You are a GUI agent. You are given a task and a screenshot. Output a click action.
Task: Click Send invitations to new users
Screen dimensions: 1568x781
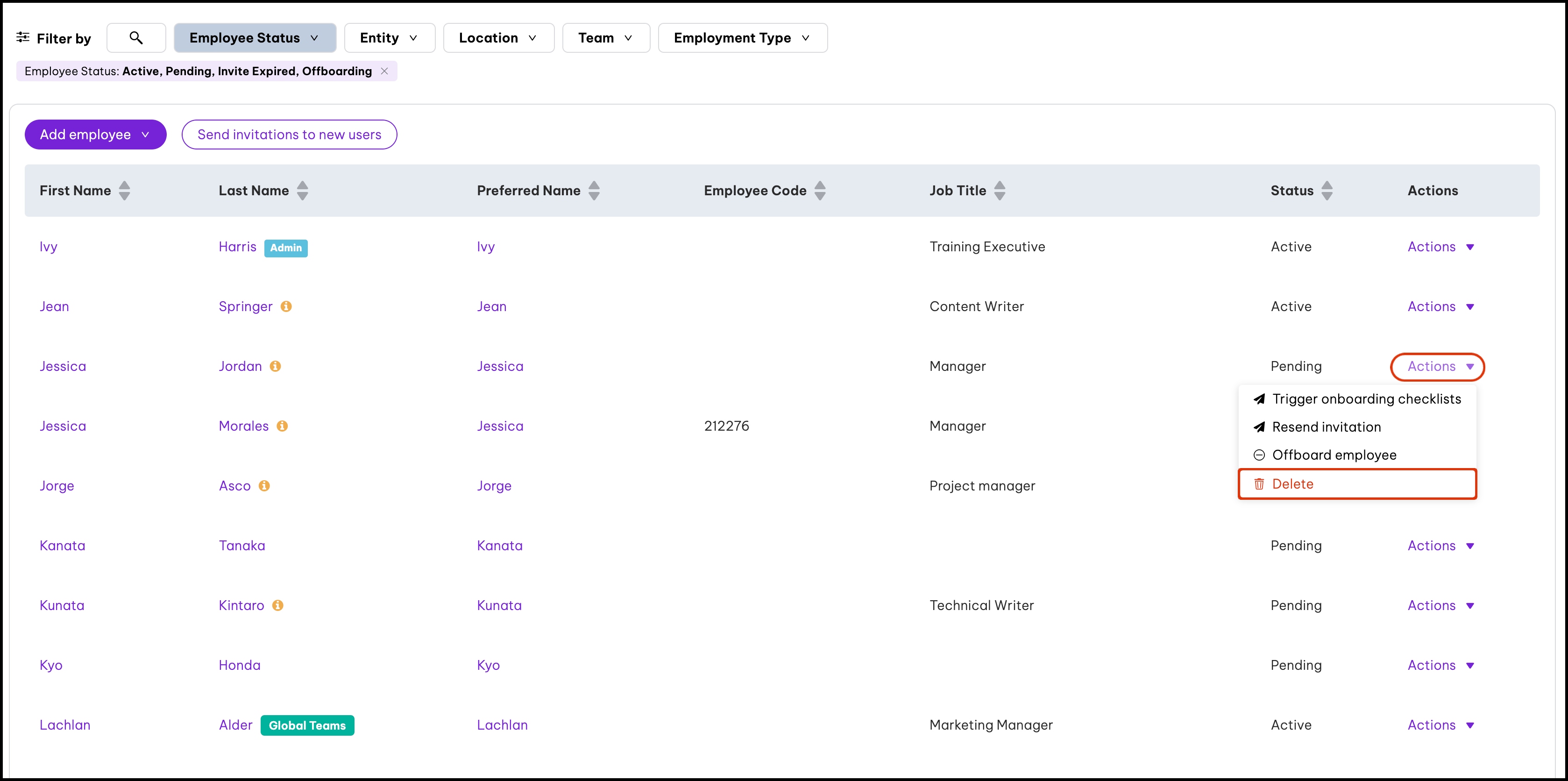[x=289, y=135]
